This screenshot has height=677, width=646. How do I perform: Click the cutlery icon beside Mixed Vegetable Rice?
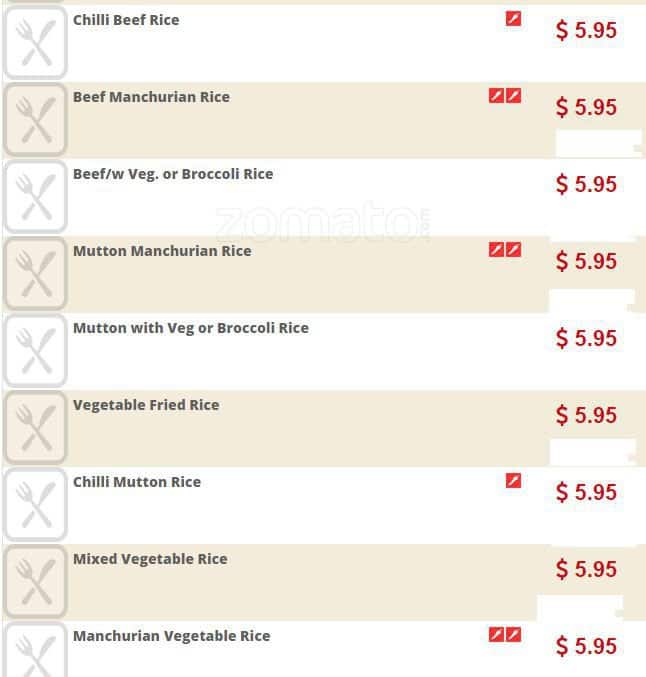click(35, 583)
